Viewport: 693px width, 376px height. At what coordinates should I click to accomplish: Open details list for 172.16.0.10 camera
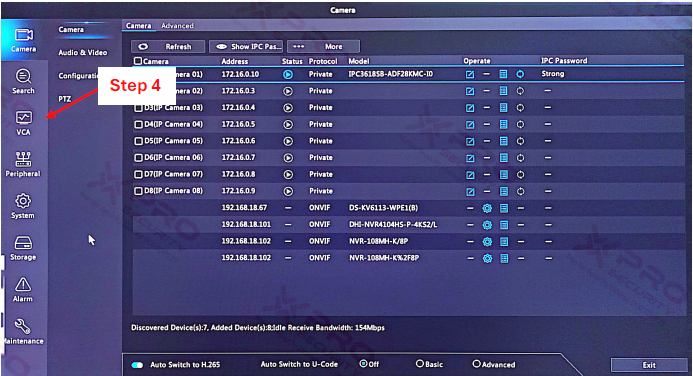tap(503, 74)
